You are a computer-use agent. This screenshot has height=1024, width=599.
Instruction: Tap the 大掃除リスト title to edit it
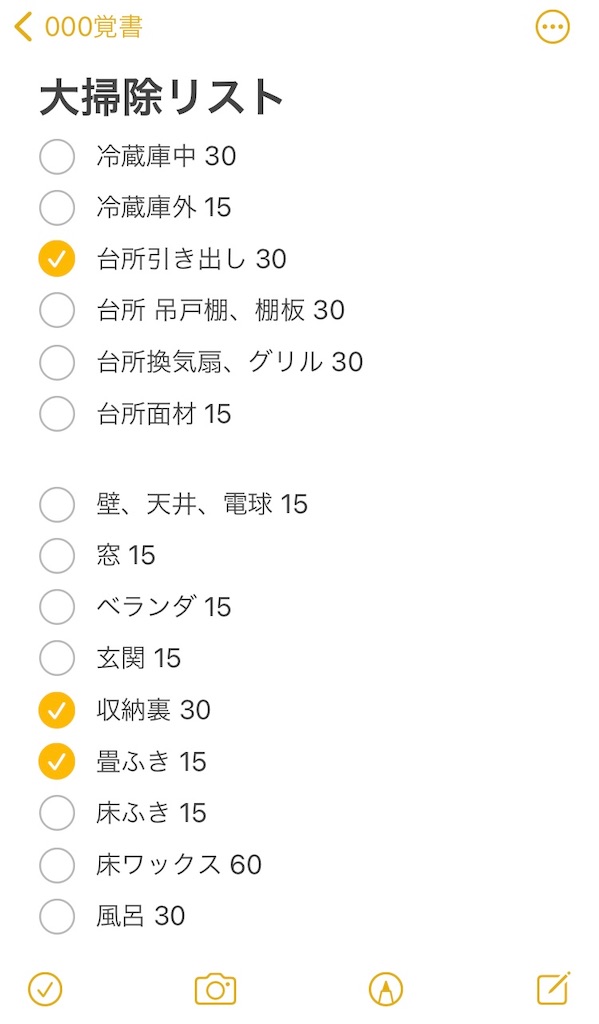pyautogui.click(x=160, y=96)
